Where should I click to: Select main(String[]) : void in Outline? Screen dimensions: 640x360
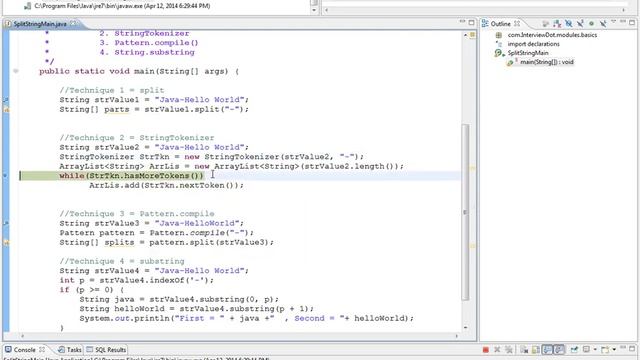tap(547, 62)
